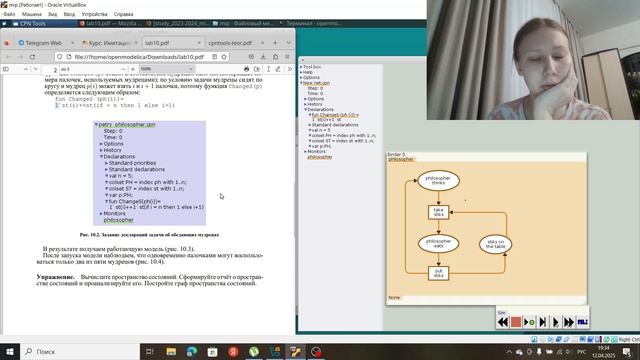The height and width of the screenshot is (360, 640).
Task: Go to previous PDF page arrow
Action: [x=26, y=69]
